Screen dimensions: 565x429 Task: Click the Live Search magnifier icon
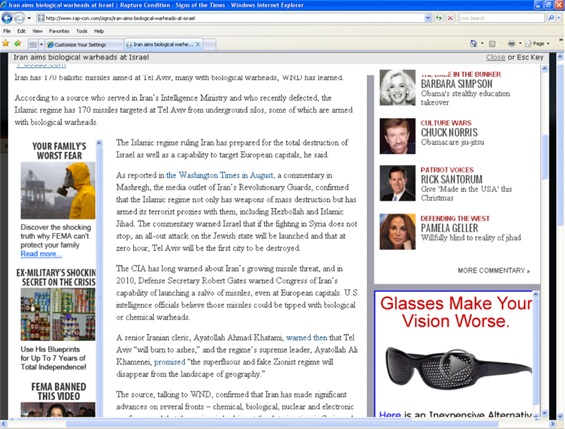click(550, 18)
